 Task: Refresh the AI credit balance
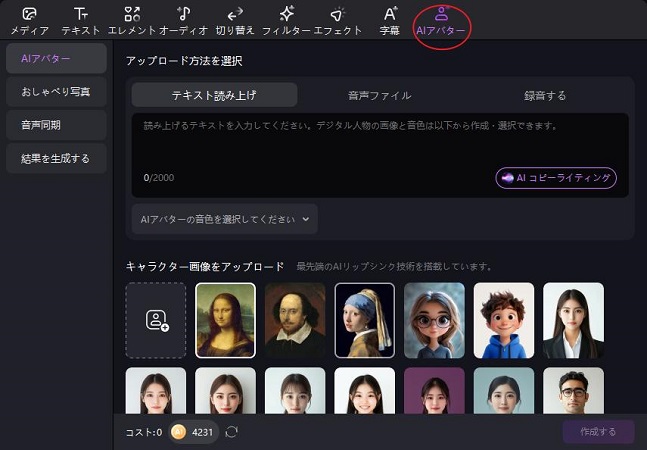tap(231, 432)
